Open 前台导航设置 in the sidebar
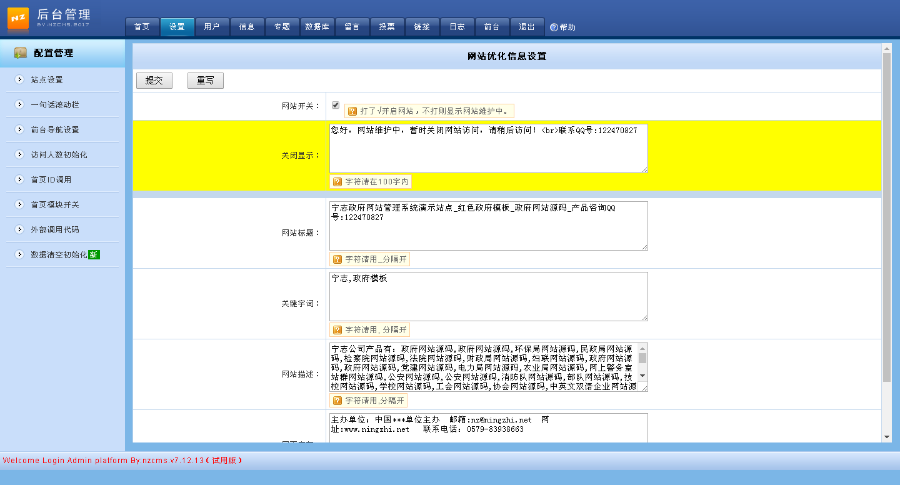The width and height of the screenshot is (900, 485). click(55, 130)
